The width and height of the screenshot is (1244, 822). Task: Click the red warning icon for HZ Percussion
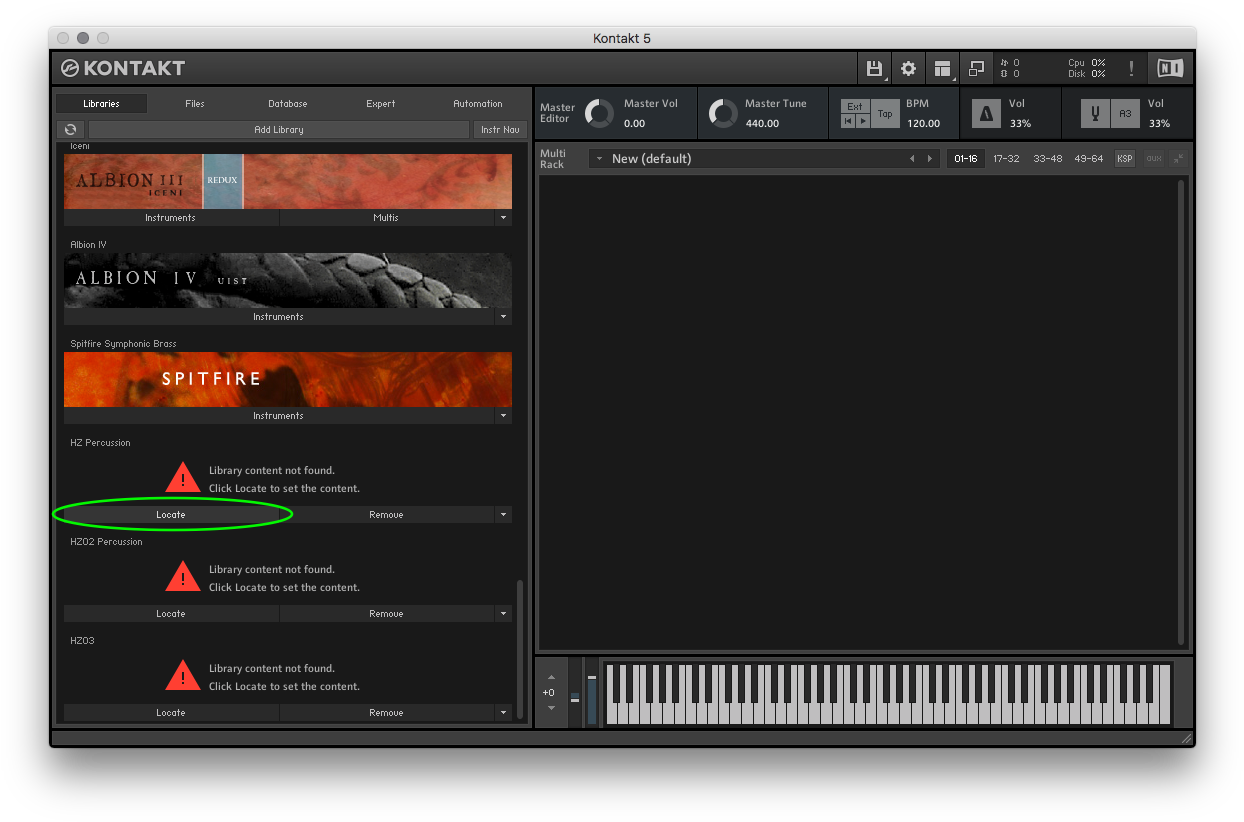tap(183, 478)
